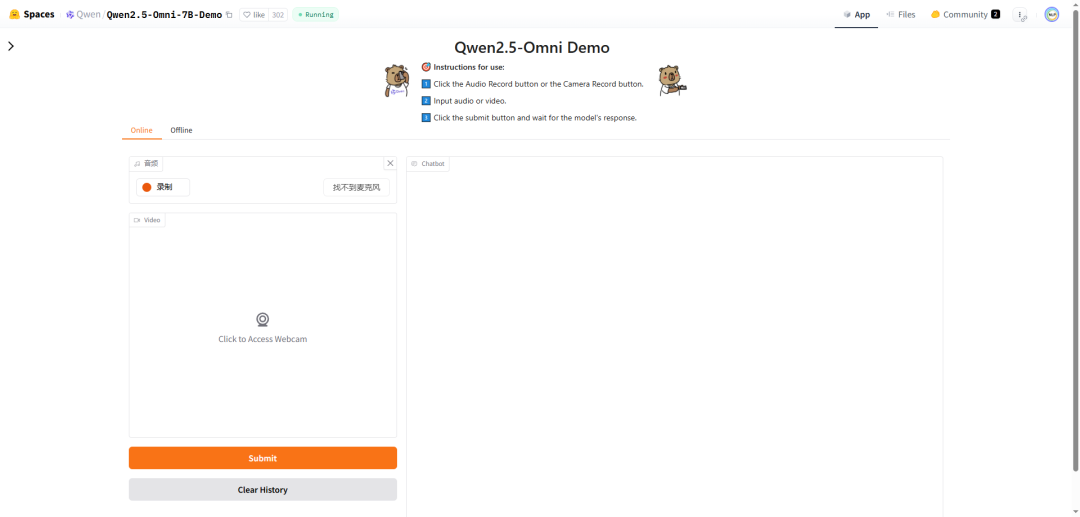
Task: Copy the space name with the copy icon
Action: coord(229,14)
